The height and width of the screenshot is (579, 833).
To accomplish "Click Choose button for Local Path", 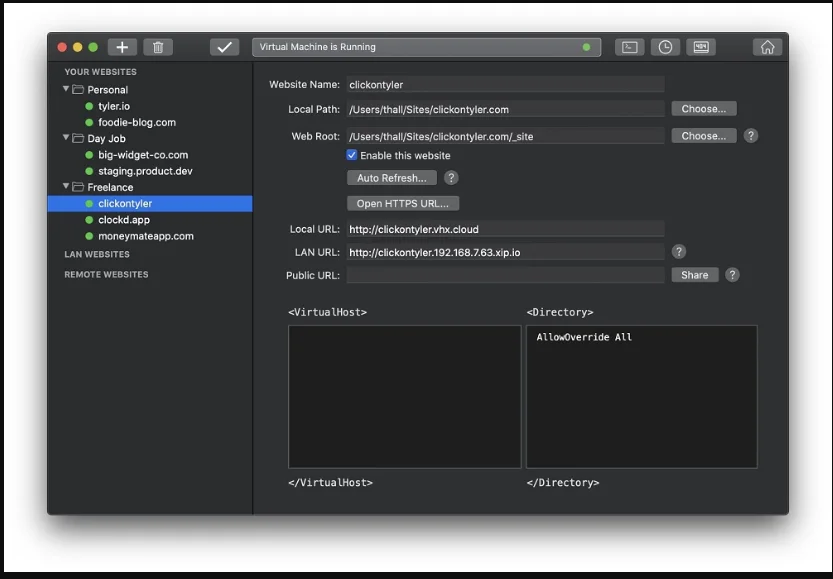I will click(703, 109).
